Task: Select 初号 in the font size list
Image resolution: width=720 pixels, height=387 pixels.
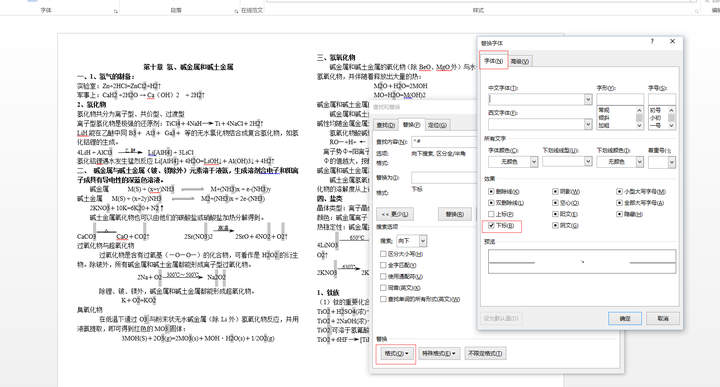Action: point(655,110)
